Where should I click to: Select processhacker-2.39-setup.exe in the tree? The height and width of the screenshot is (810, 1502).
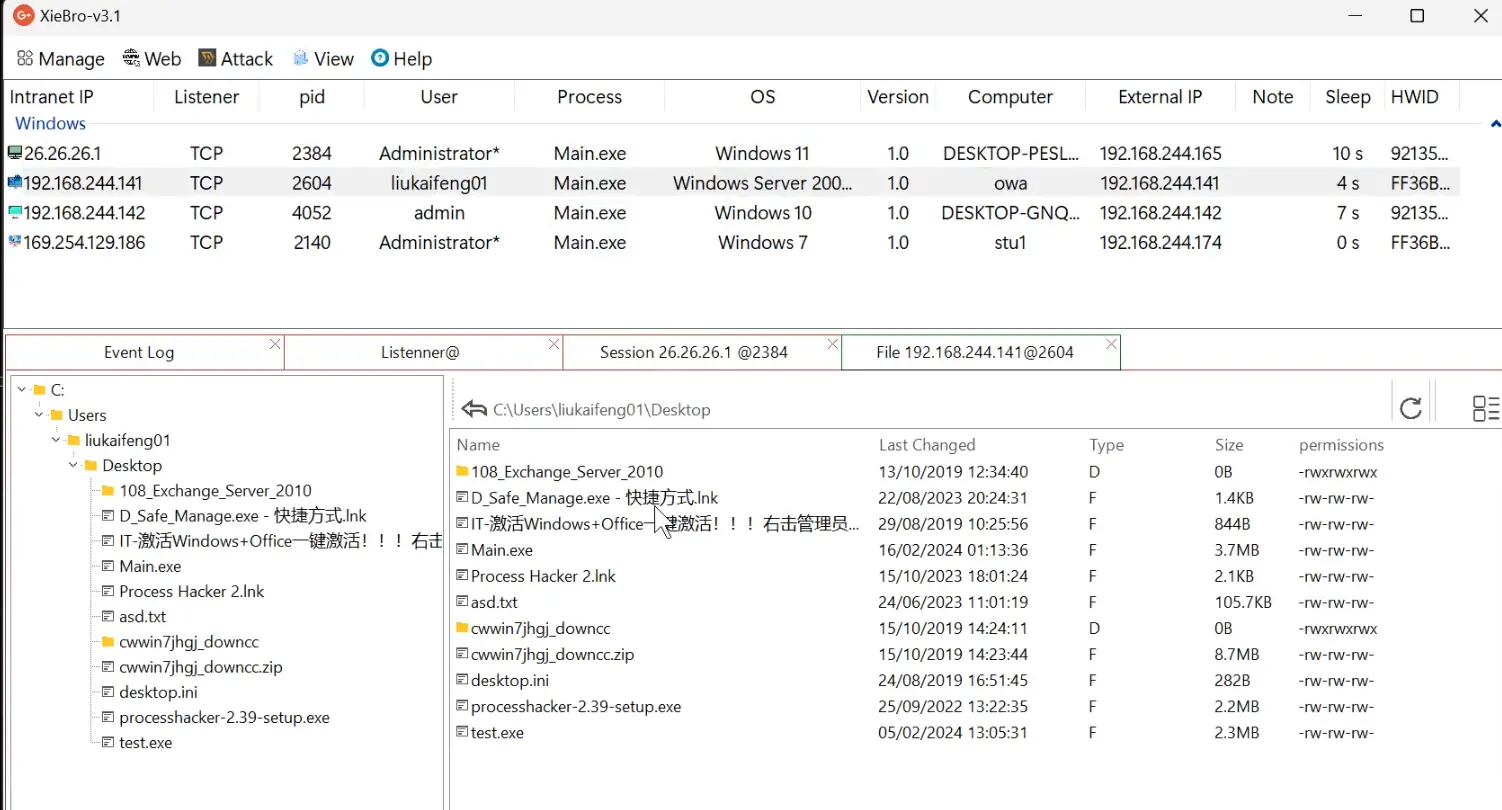coord(224,717)
